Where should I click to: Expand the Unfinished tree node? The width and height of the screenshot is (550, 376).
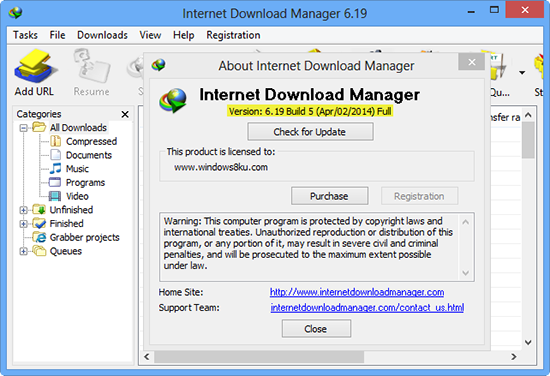(x=24, y=210)
